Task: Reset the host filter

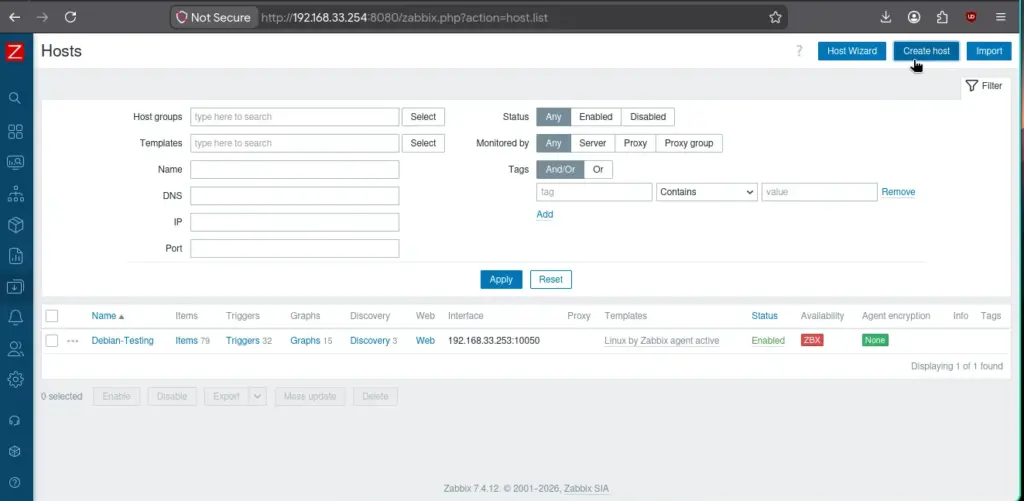Action: coord(551,280)
